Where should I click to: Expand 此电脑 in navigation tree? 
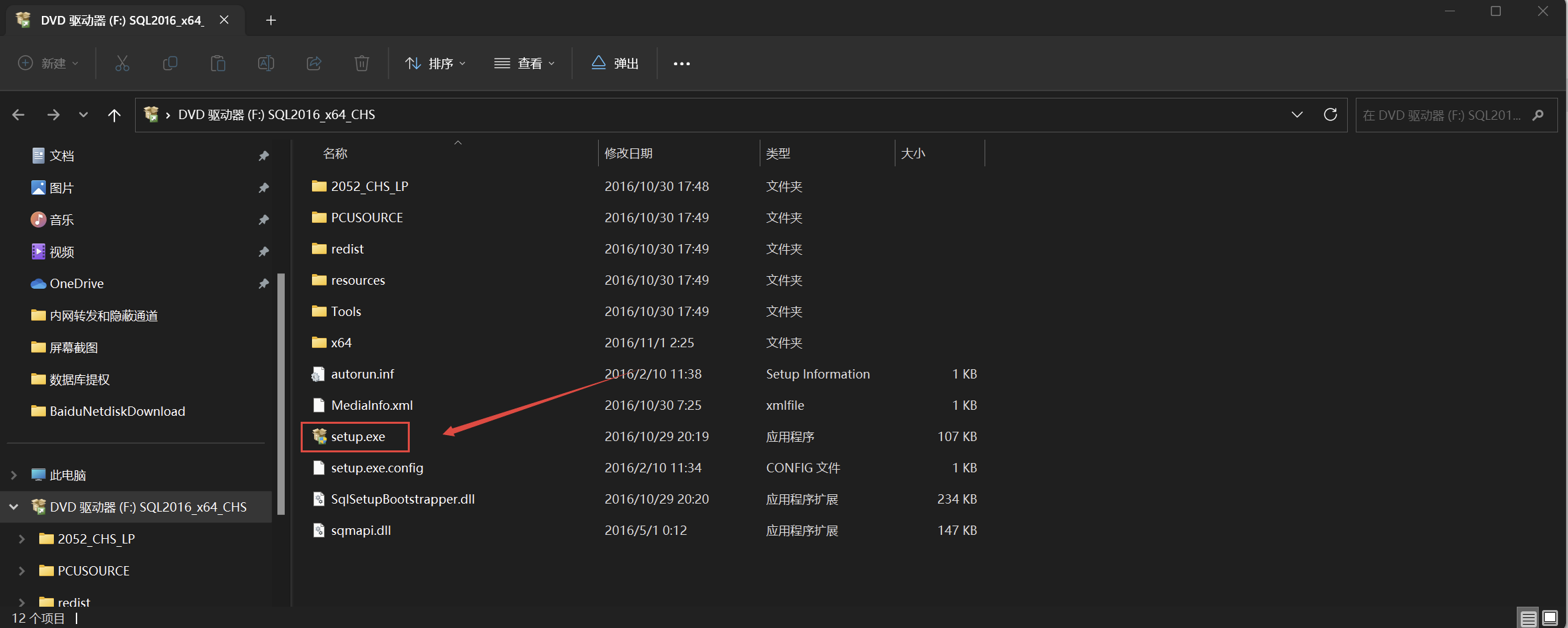(x=14, y=475)
